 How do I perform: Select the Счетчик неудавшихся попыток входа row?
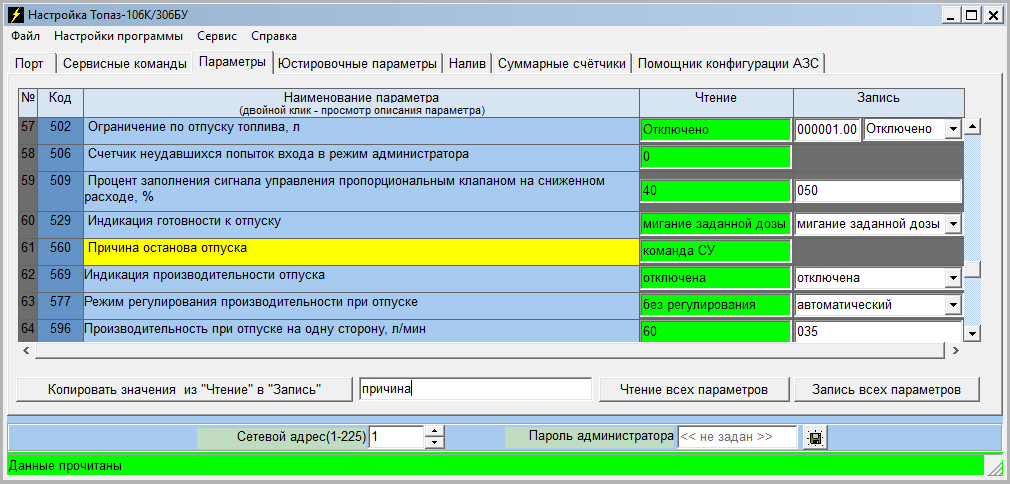[x=361, y=157]
